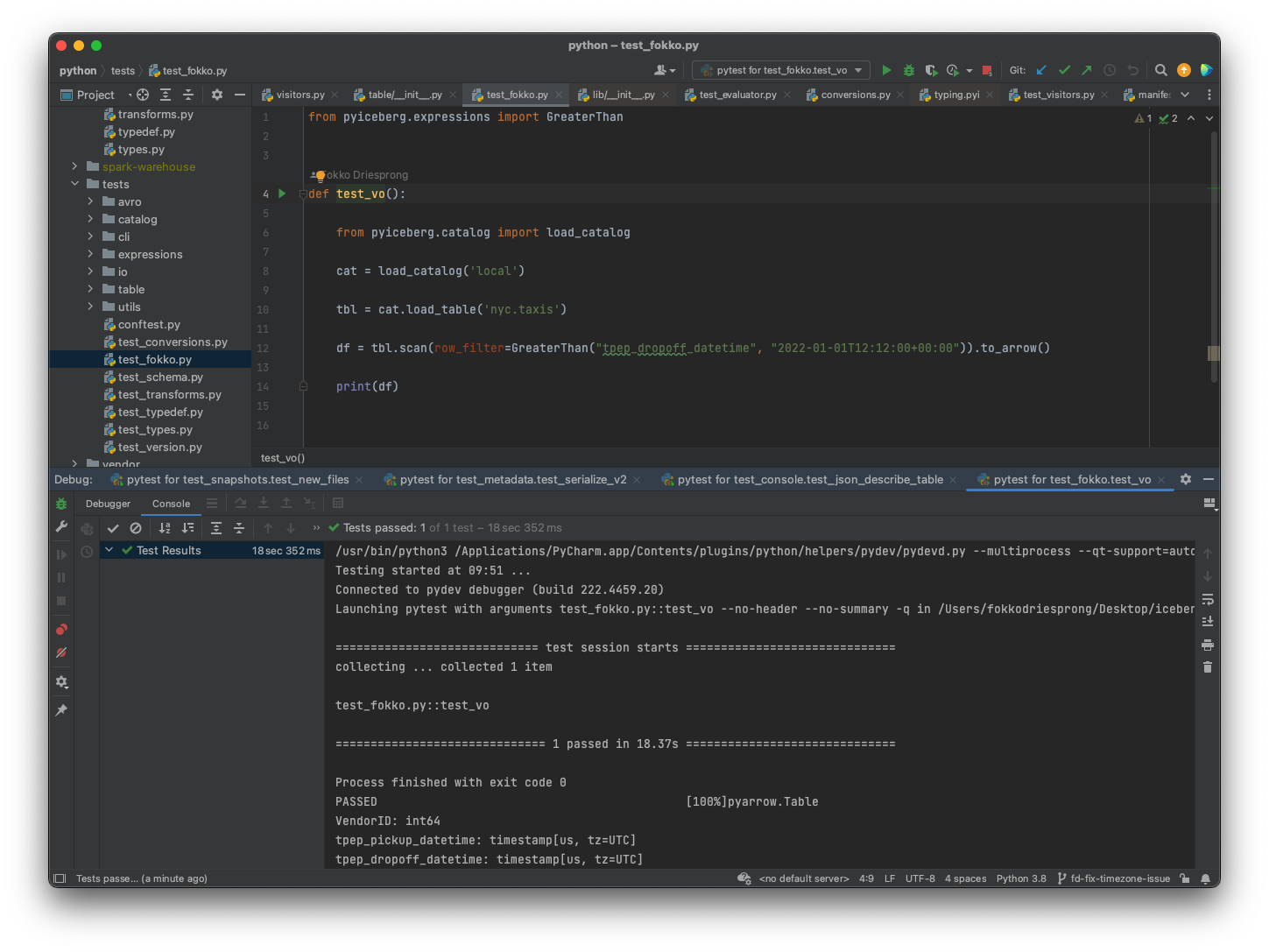The height and width of the screenshot is (952, 1269).
Task: Select opened file with the Project crosshair icon
Action: click(143, 95)
